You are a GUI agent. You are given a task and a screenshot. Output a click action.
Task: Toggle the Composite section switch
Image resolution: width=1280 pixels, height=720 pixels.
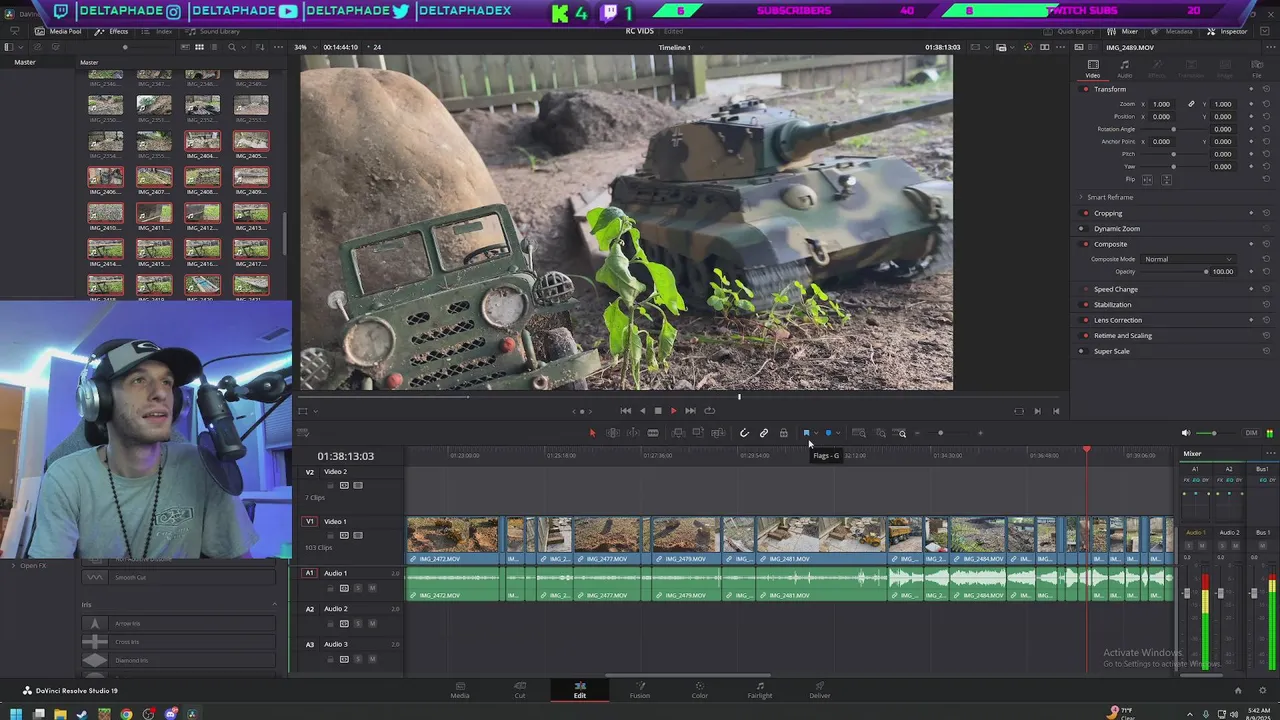click(1085, 244)
